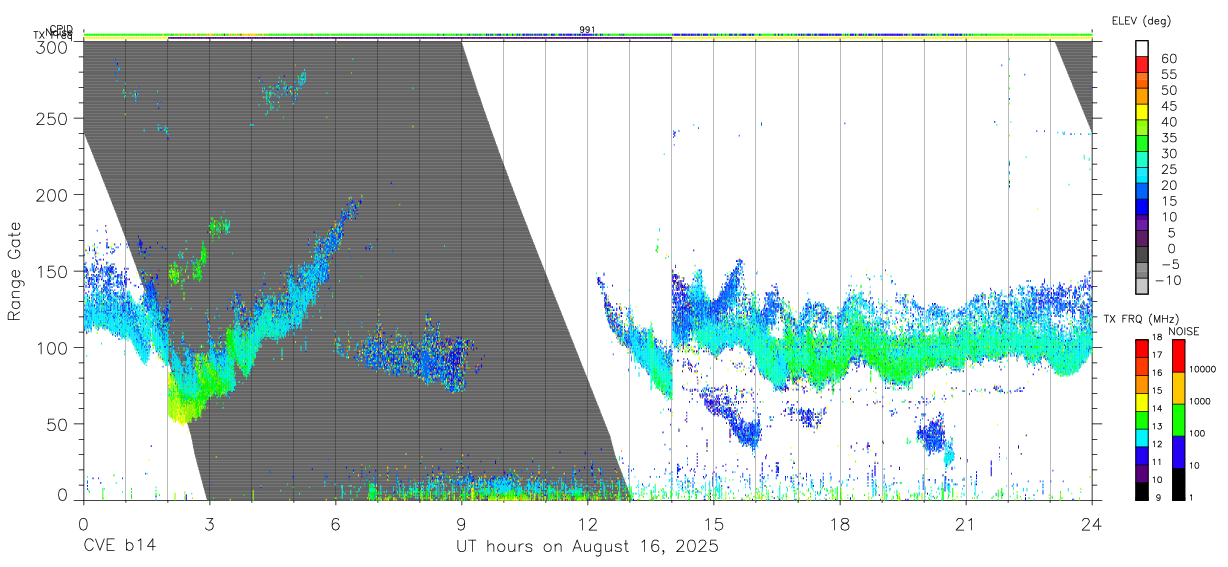Image resolution: width=1228 pixels, height=567 pixels.
Task: Click the "NOISE" colorbar title
Action: [1184, 331]
